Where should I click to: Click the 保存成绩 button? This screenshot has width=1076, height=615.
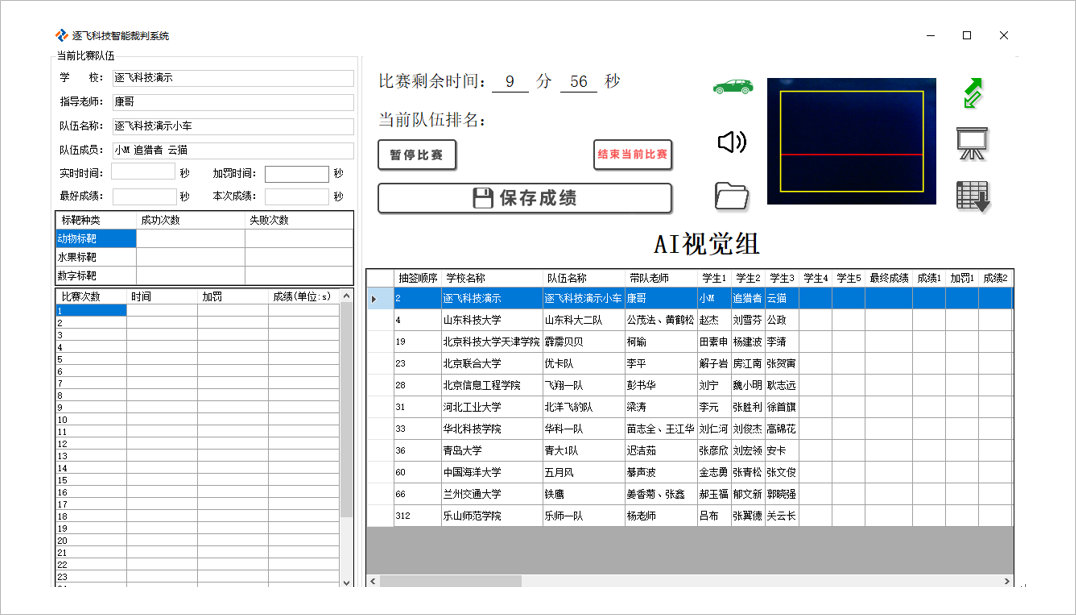tap(524, 198)
